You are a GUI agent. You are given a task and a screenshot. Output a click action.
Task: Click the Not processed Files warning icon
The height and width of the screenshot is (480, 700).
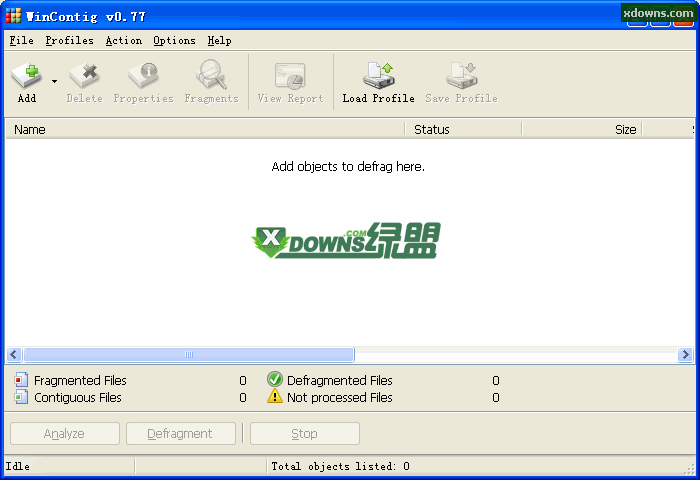point(275,396)
